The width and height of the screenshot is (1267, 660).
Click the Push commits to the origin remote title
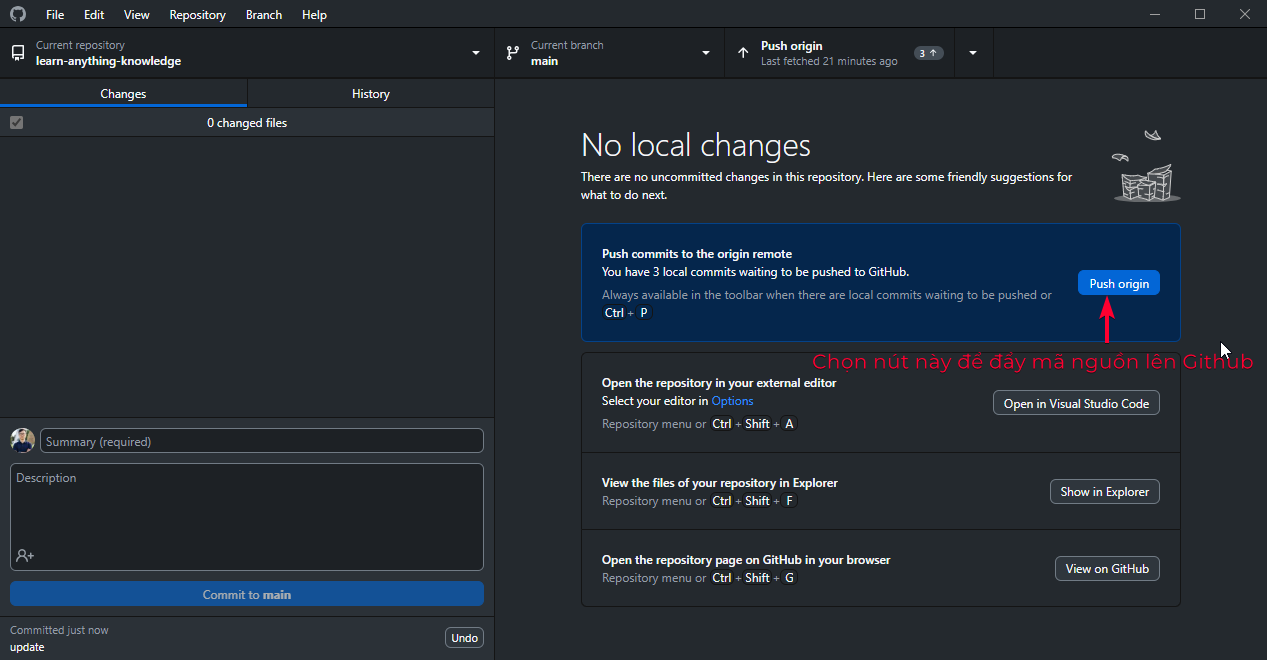click(x=697, y=254)
